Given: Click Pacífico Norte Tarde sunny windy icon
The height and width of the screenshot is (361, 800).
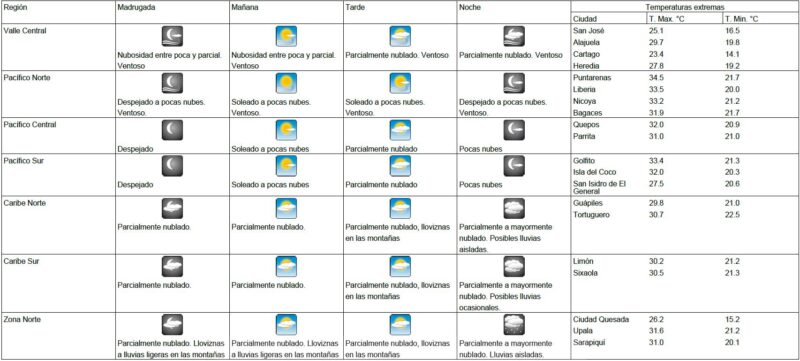Looking at the screenshot, I should [400, 83].
